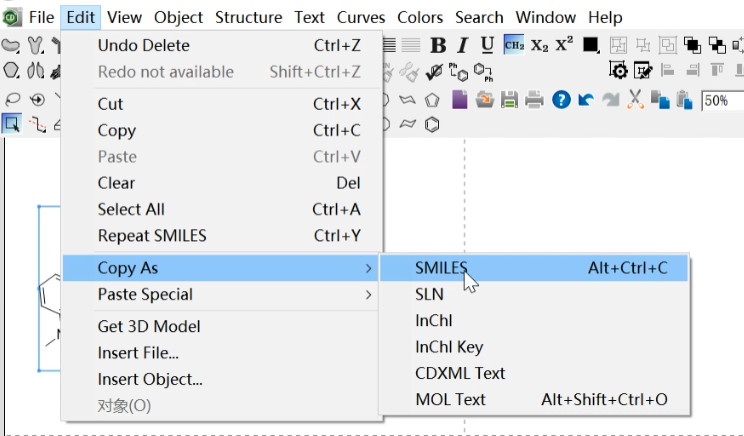Select the Marquee selection tool
The width and height of the screenshot is (744, 436).
pyautogui.click(x=11, y=124)
